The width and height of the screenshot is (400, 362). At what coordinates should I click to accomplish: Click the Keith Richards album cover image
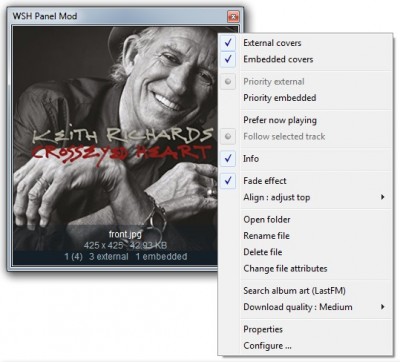click(x=115, y=138)
